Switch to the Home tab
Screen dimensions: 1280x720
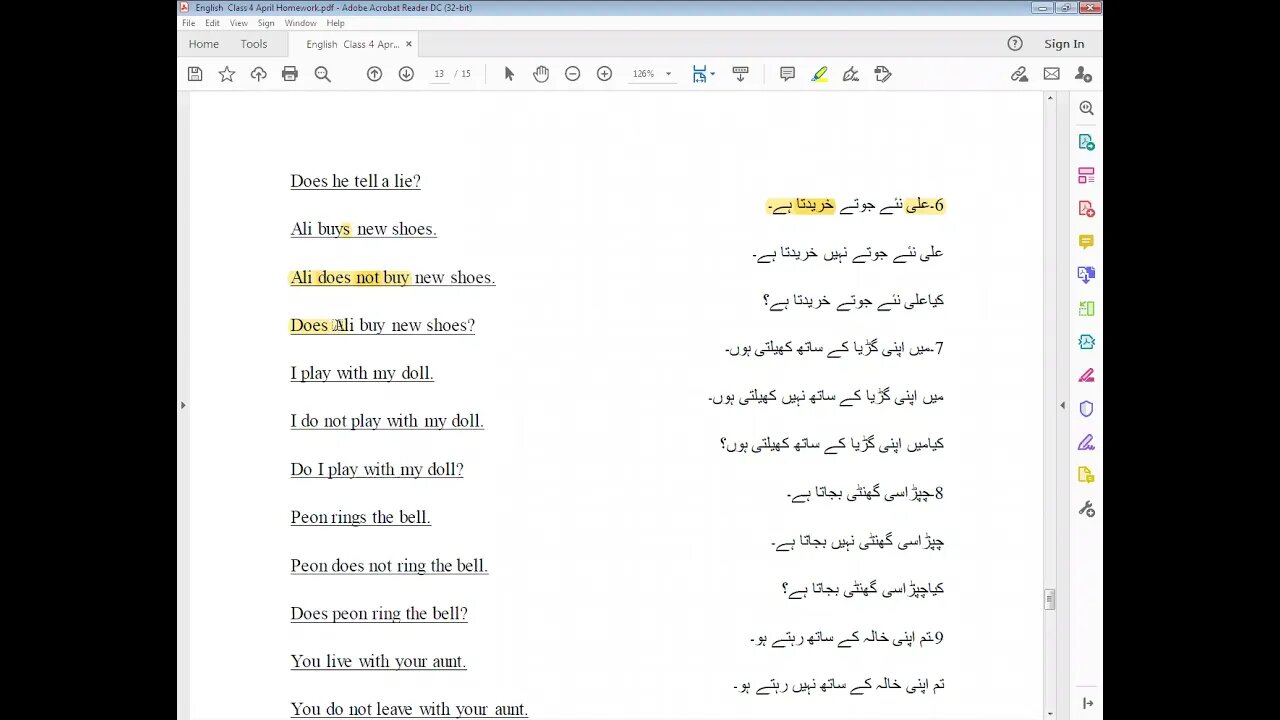204,44
